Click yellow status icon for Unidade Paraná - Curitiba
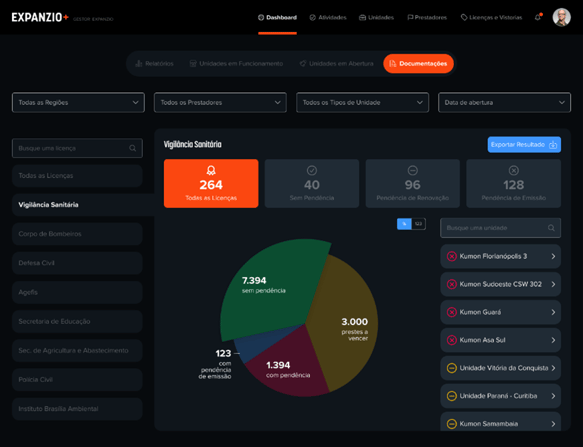The image size is (583, 447). click(x=451, y=396)
